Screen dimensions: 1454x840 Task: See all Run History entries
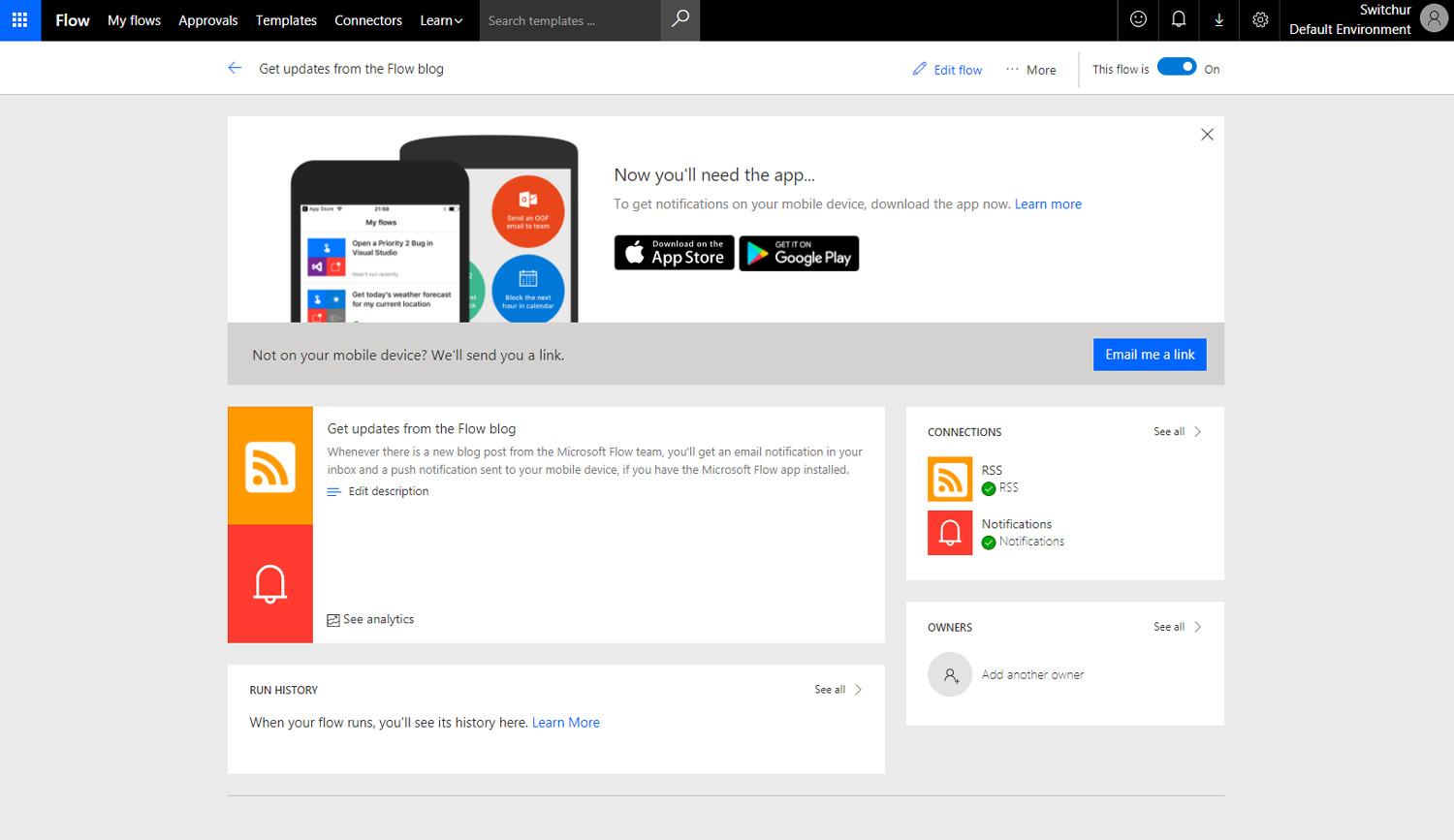[832, 690]
